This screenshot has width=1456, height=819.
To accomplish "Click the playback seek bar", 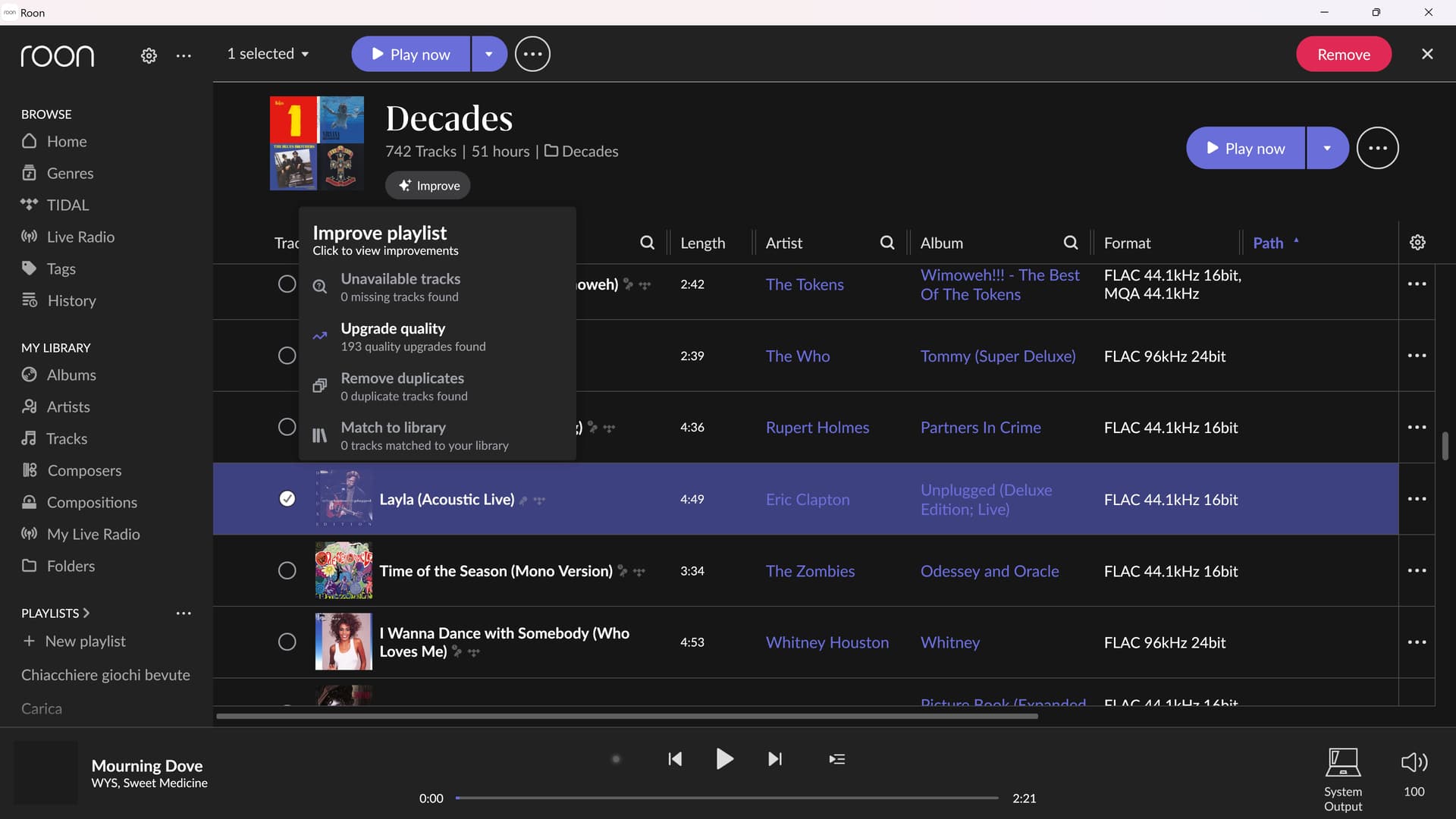I will (726, 798).
